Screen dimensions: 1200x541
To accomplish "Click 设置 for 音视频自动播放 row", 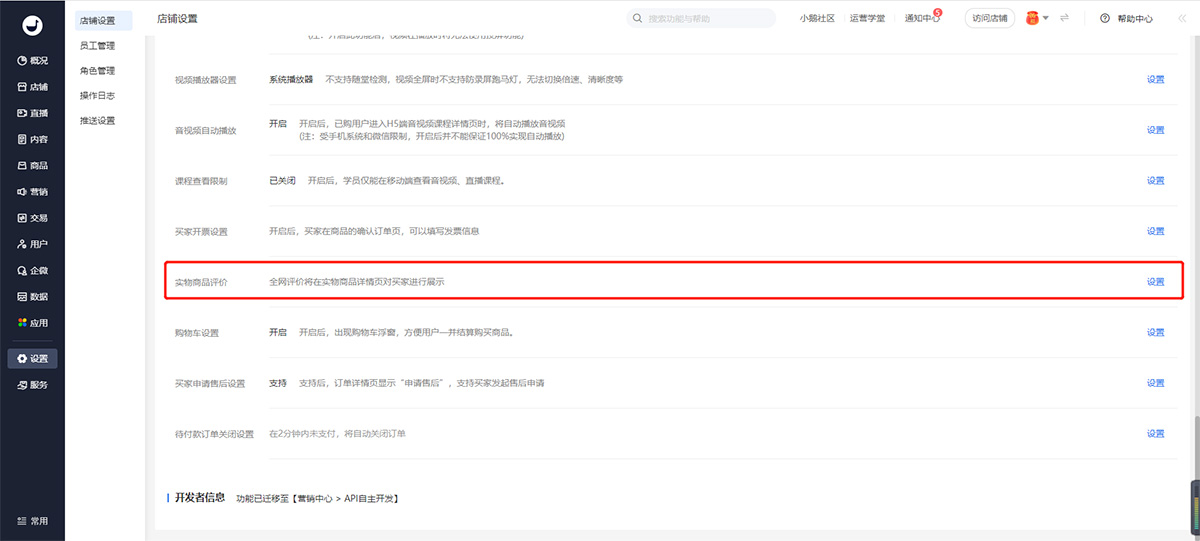I will pos(1156,130).
